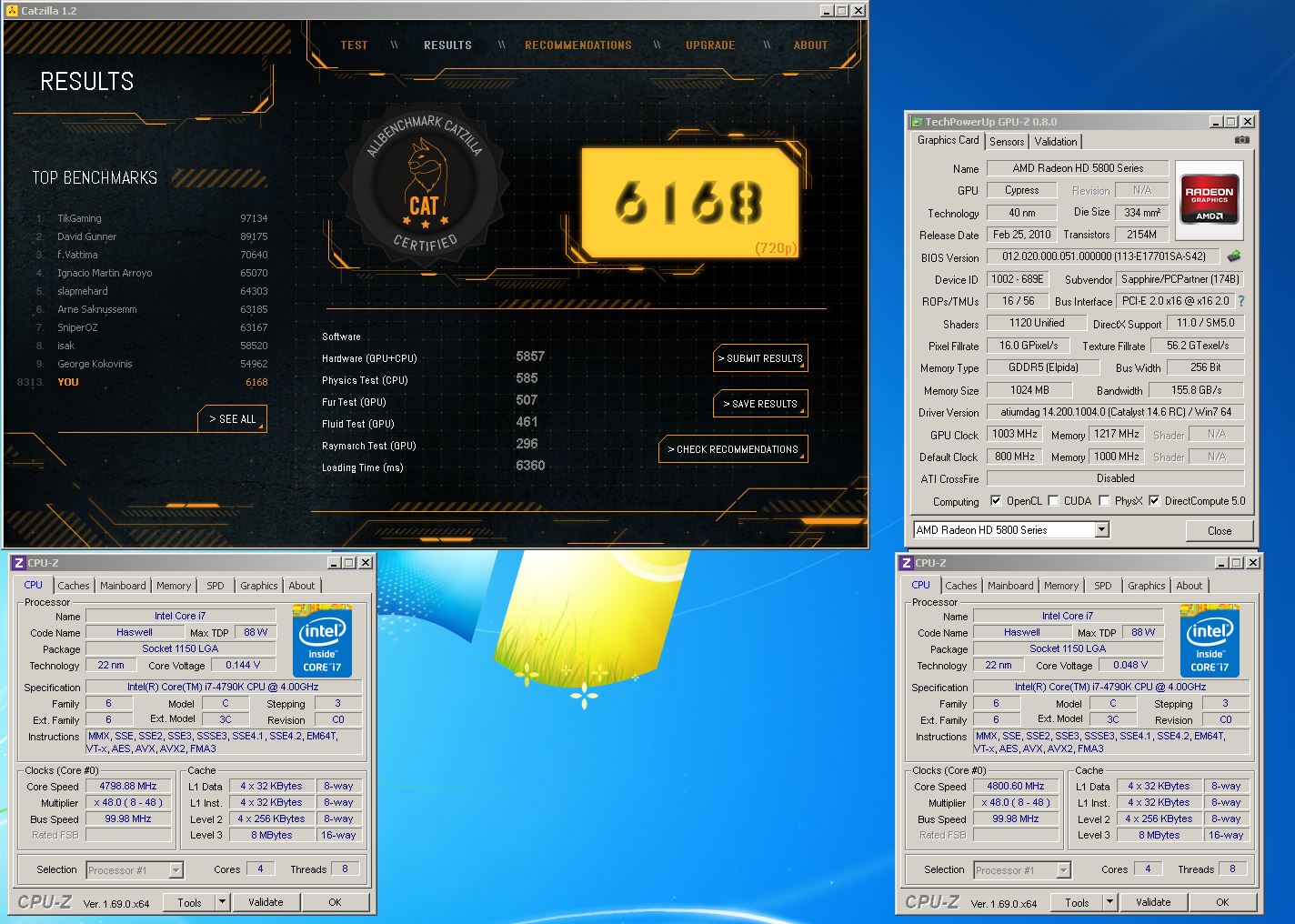Open the SPD tab in right CPU-Z
This screenshot has width=1295, height=924.
(x=1103, y=586)
